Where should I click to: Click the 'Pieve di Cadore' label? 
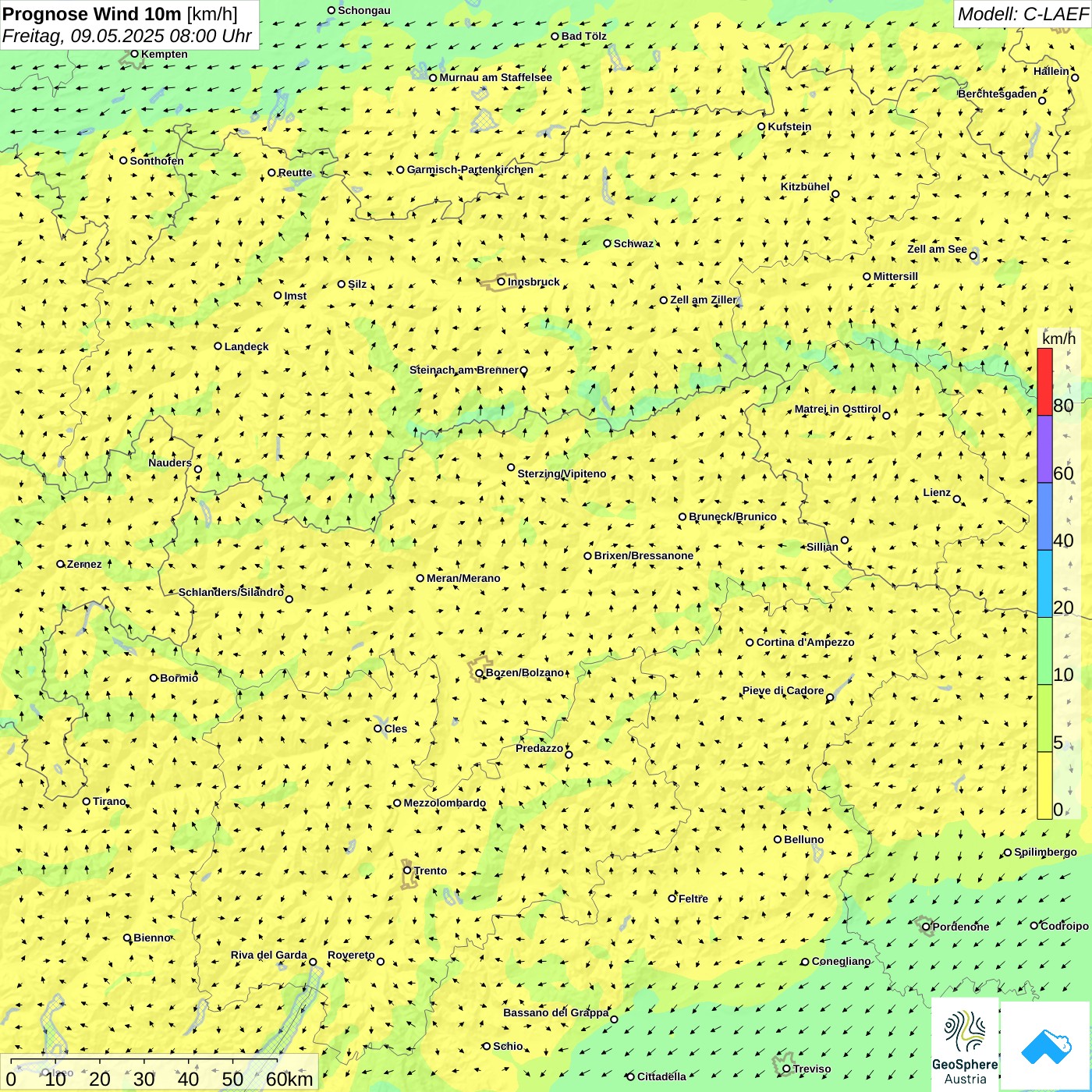[x=783, y=690]
